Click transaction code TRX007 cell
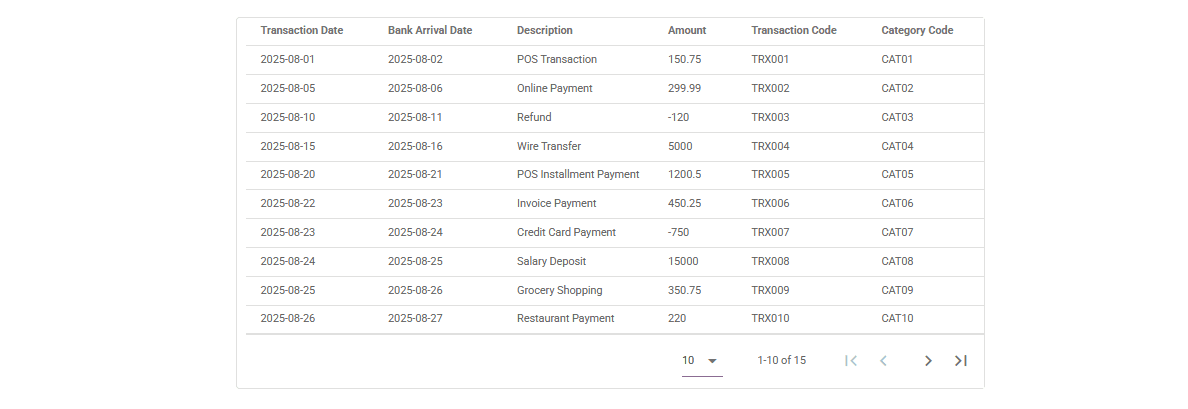This screenshot has width=1188, height=409. pyautogui.click(x=770, y=232)
